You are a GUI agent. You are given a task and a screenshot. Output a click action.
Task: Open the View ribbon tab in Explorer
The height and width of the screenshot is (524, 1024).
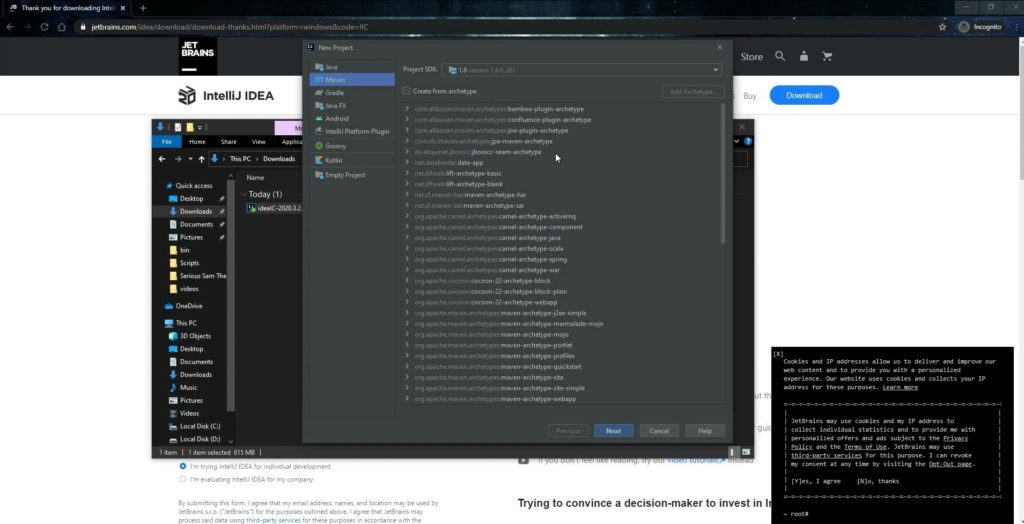pos(259,141)
